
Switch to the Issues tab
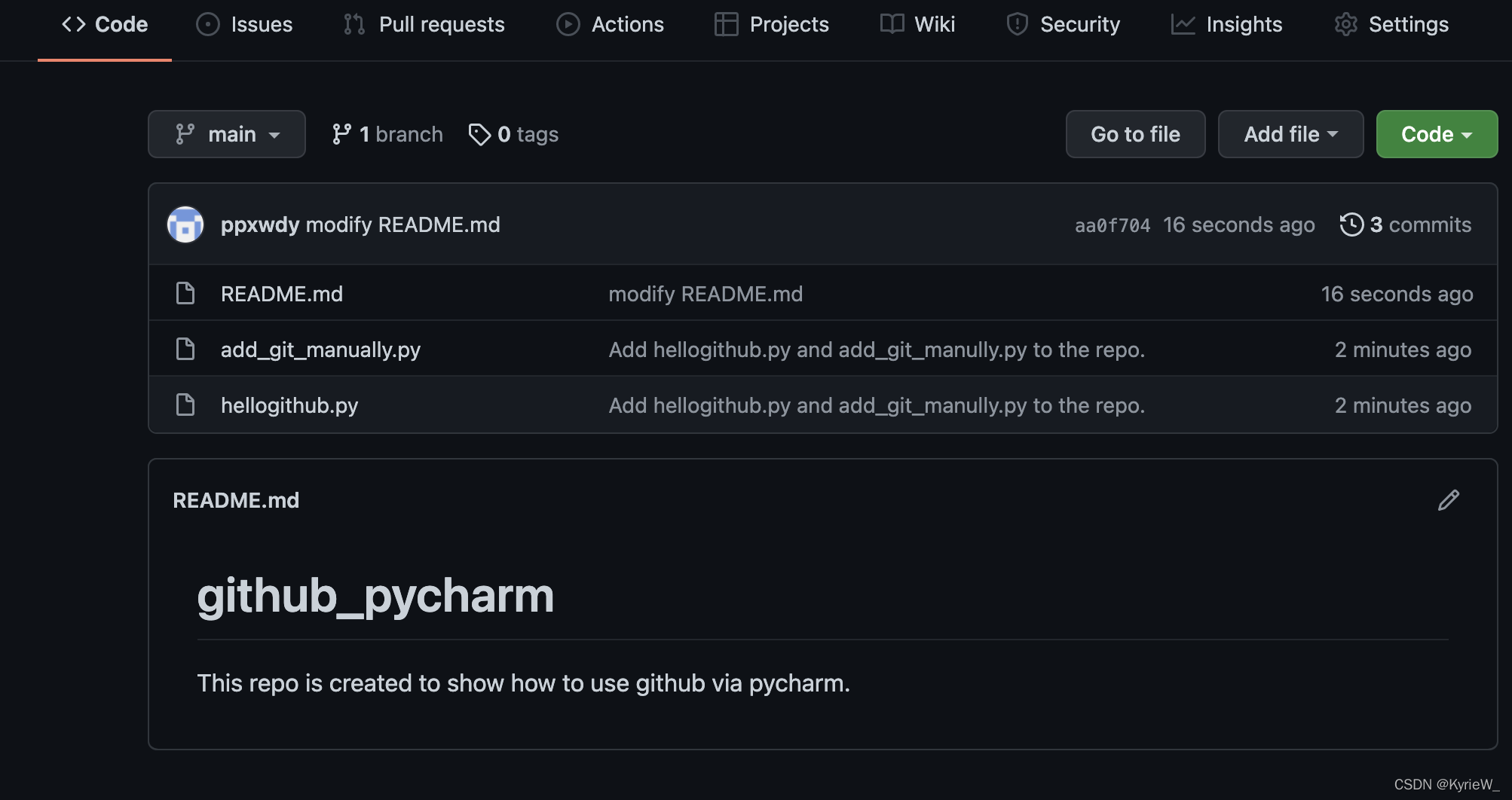pyautogui.click(x=244, y=24)
